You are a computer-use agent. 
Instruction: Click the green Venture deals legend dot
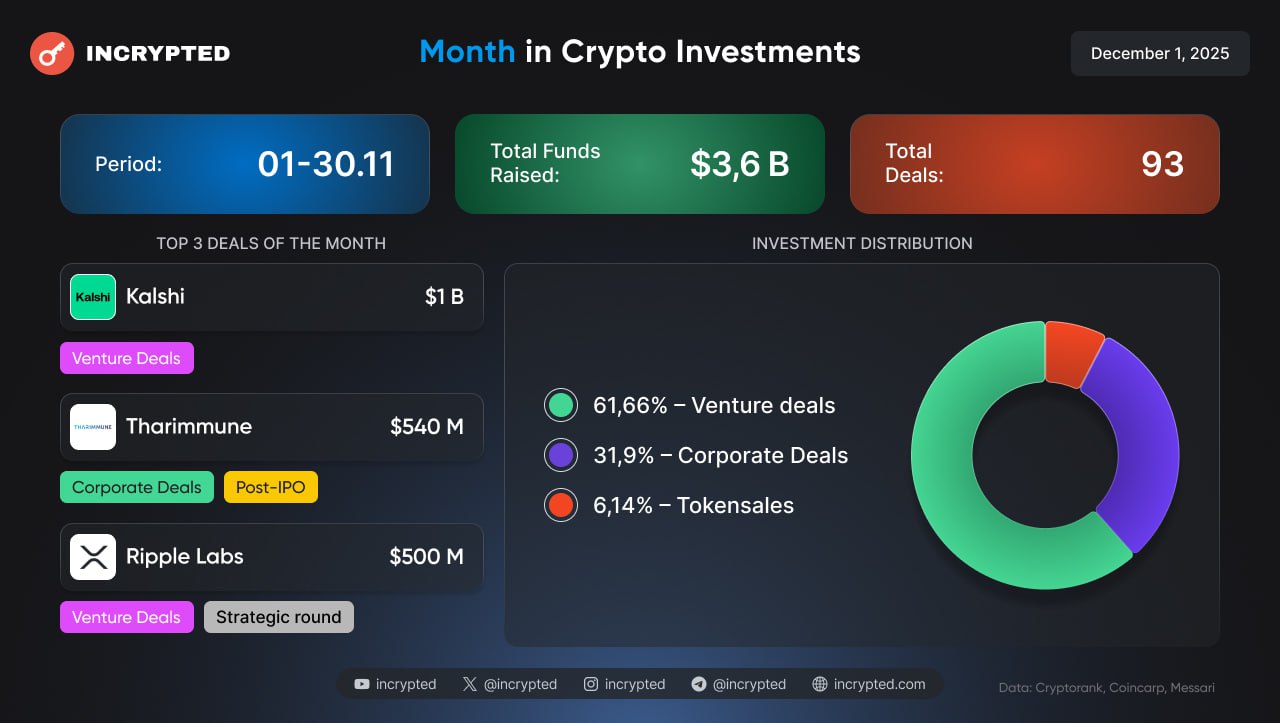tap(561, 405)
